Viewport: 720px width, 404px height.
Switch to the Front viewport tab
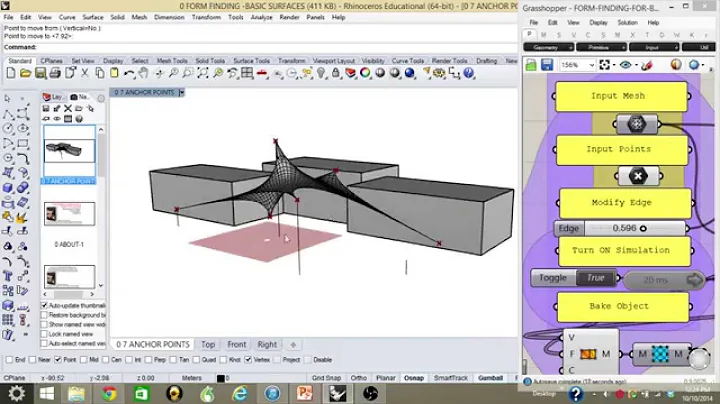(236, 344)
